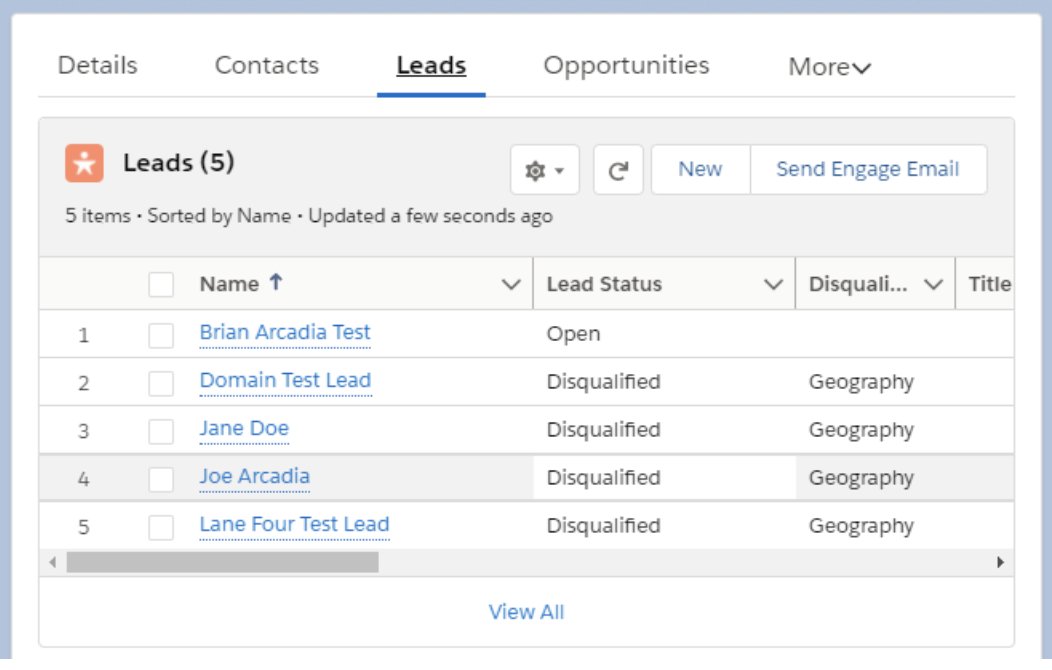The height and width of the screenshot is (670, 1052).
Task: Click the scrollbar left arrow
Action: (52, 562)
